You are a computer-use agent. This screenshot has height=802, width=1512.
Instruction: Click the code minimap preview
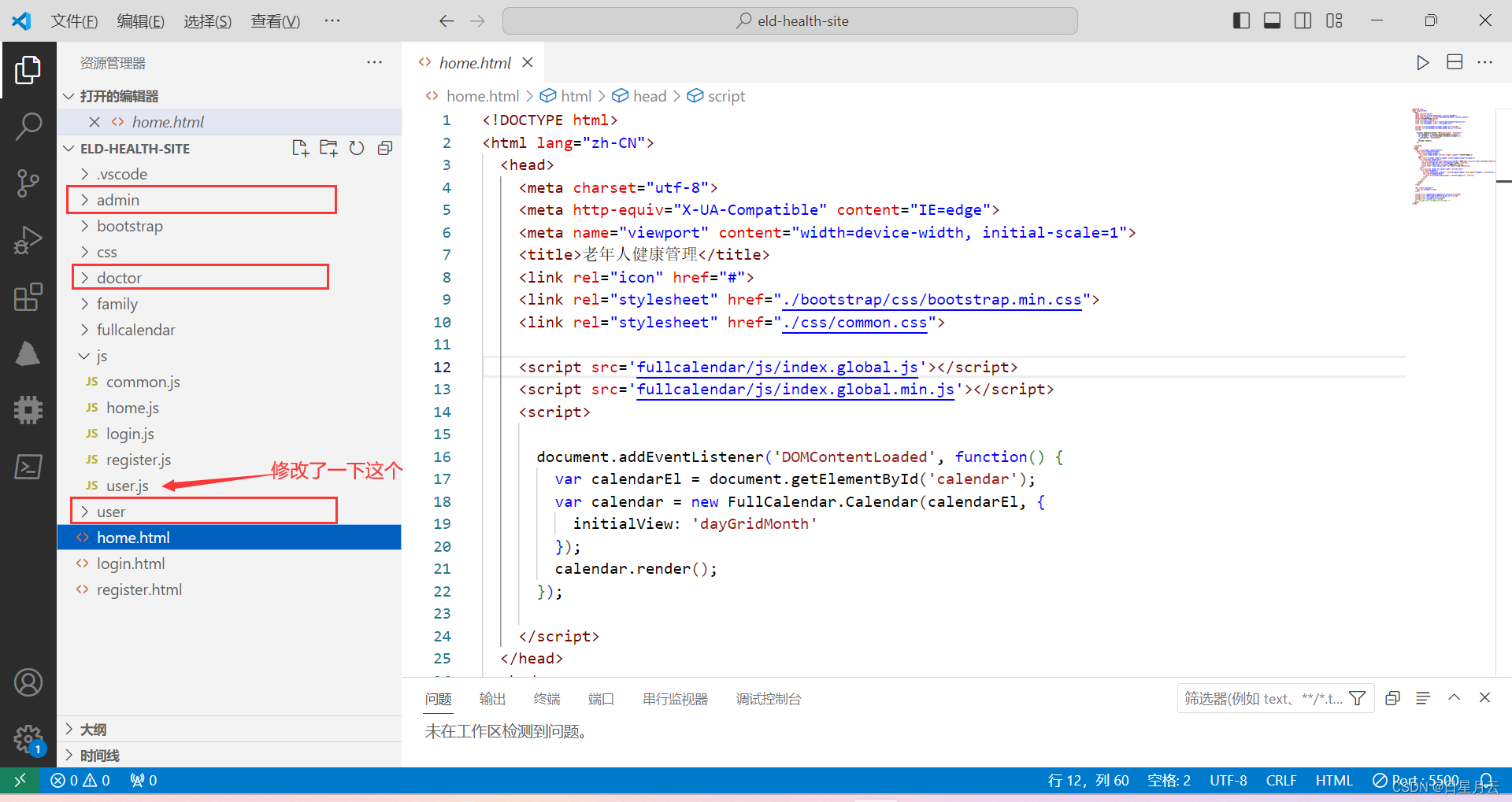[x=1452, y=156]
